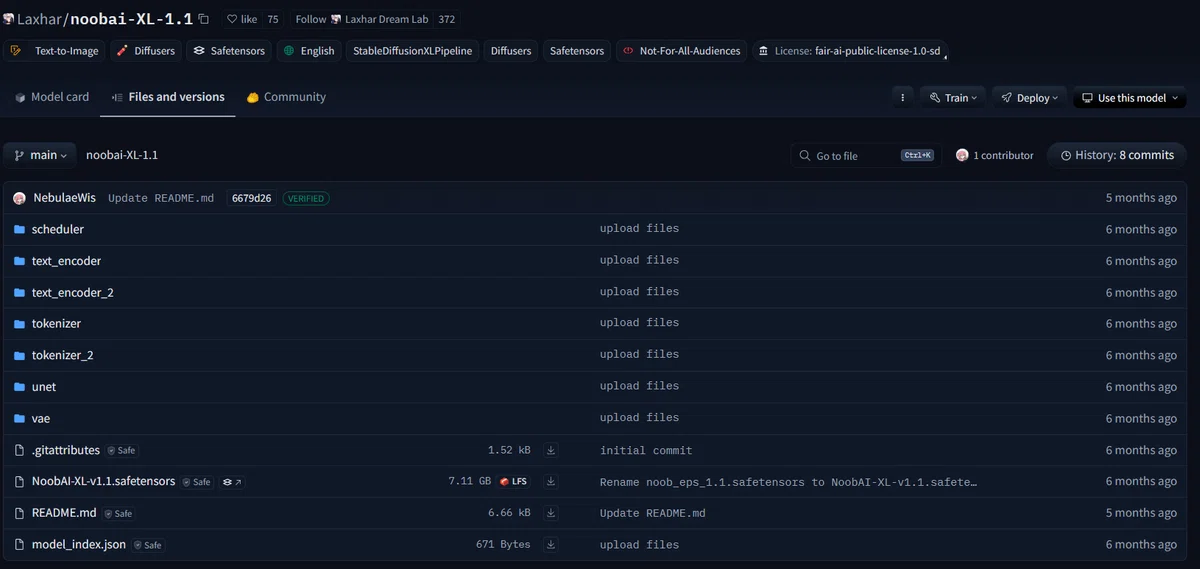Click the Rename noob_eps_1.1.safetensors commit message

click(x=788, y=482)
